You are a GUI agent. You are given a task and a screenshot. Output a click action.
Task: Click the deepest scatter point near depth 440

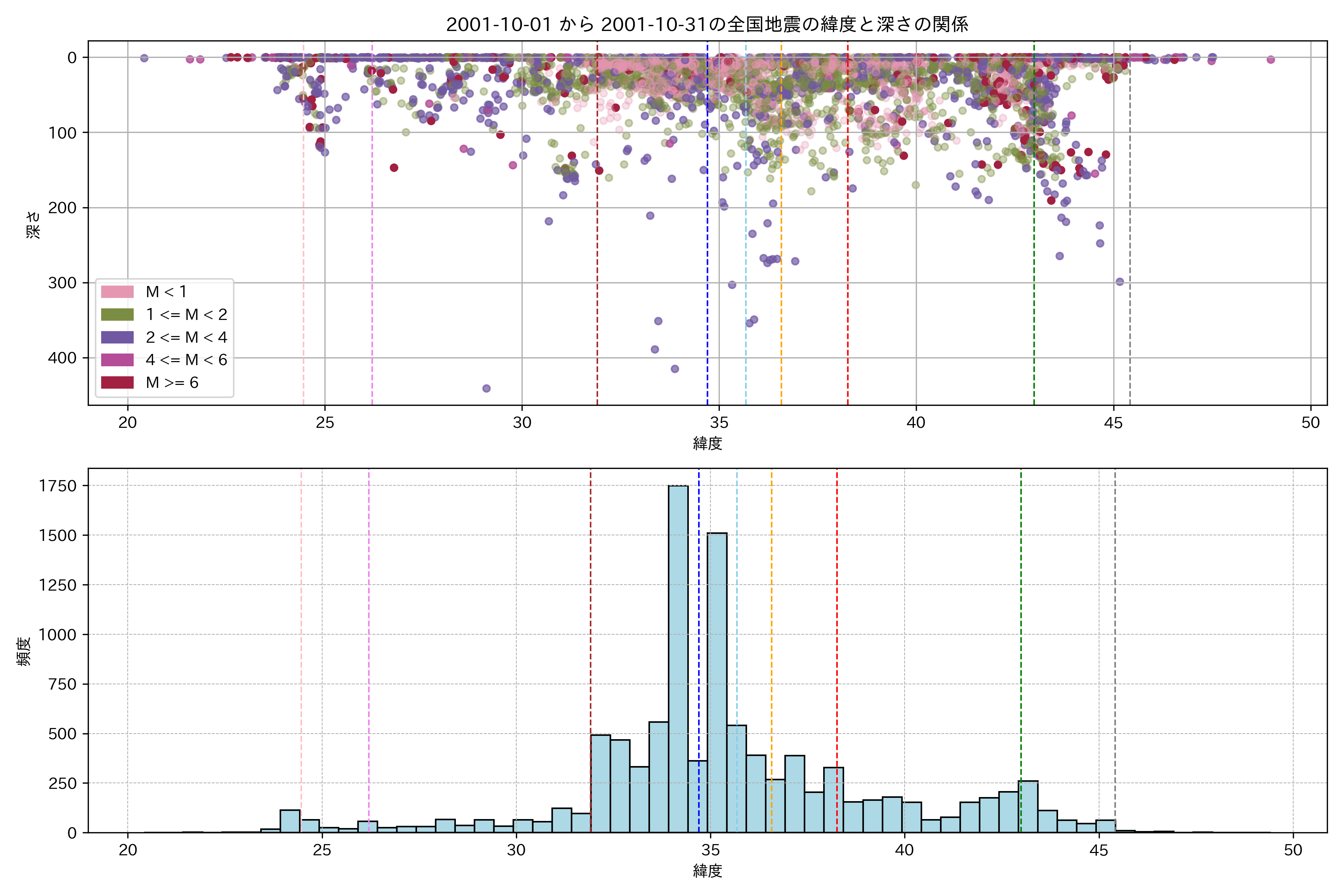(x=486, y=389)
